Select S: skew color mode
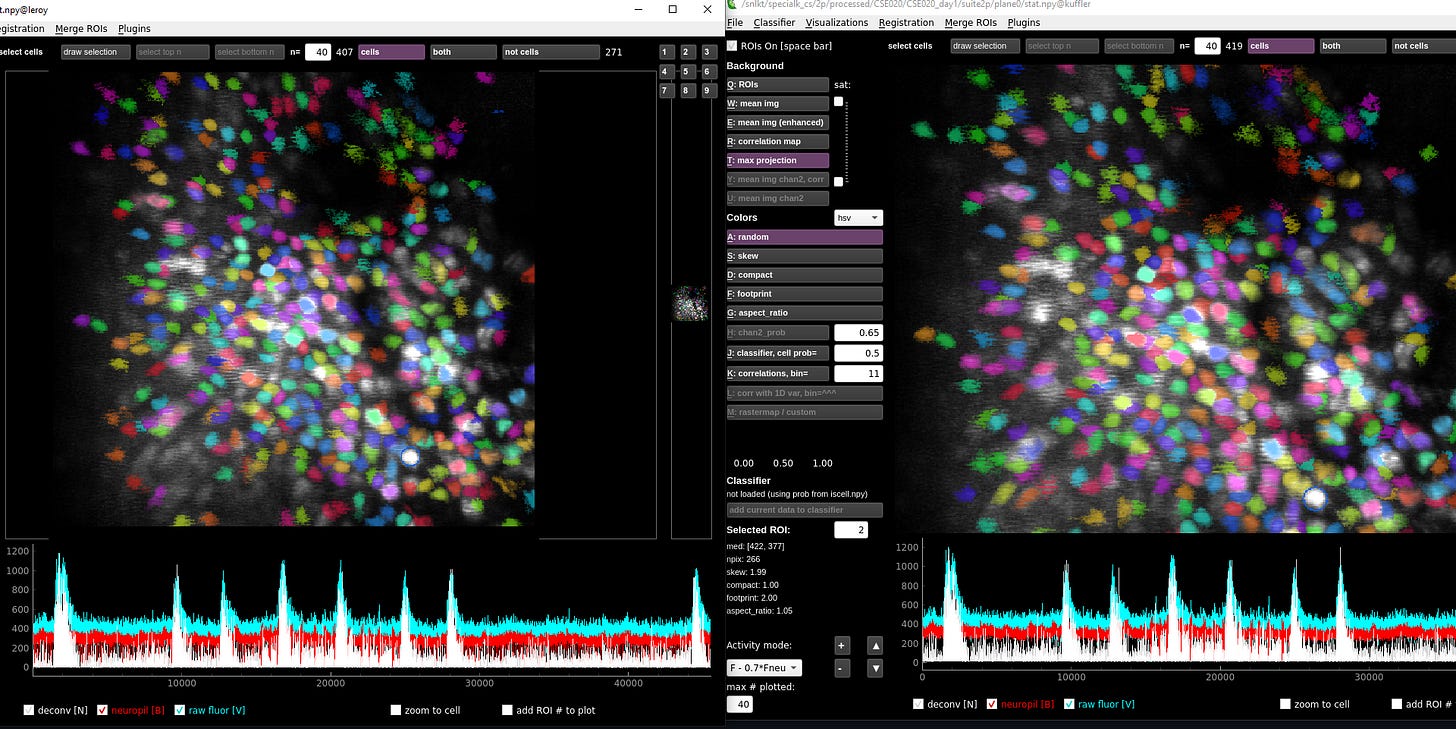Viewport: 1456px width, 729px height. (804, 256)
